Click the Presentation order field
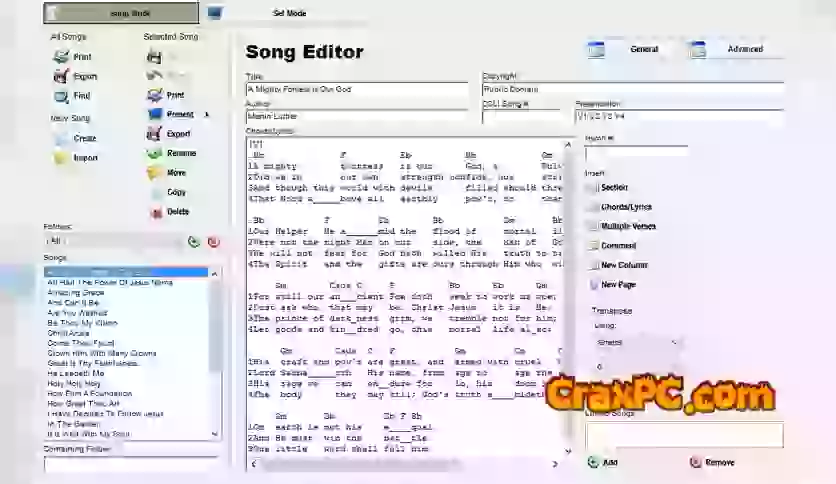This screenshot has height=484, width=836. 680,116
